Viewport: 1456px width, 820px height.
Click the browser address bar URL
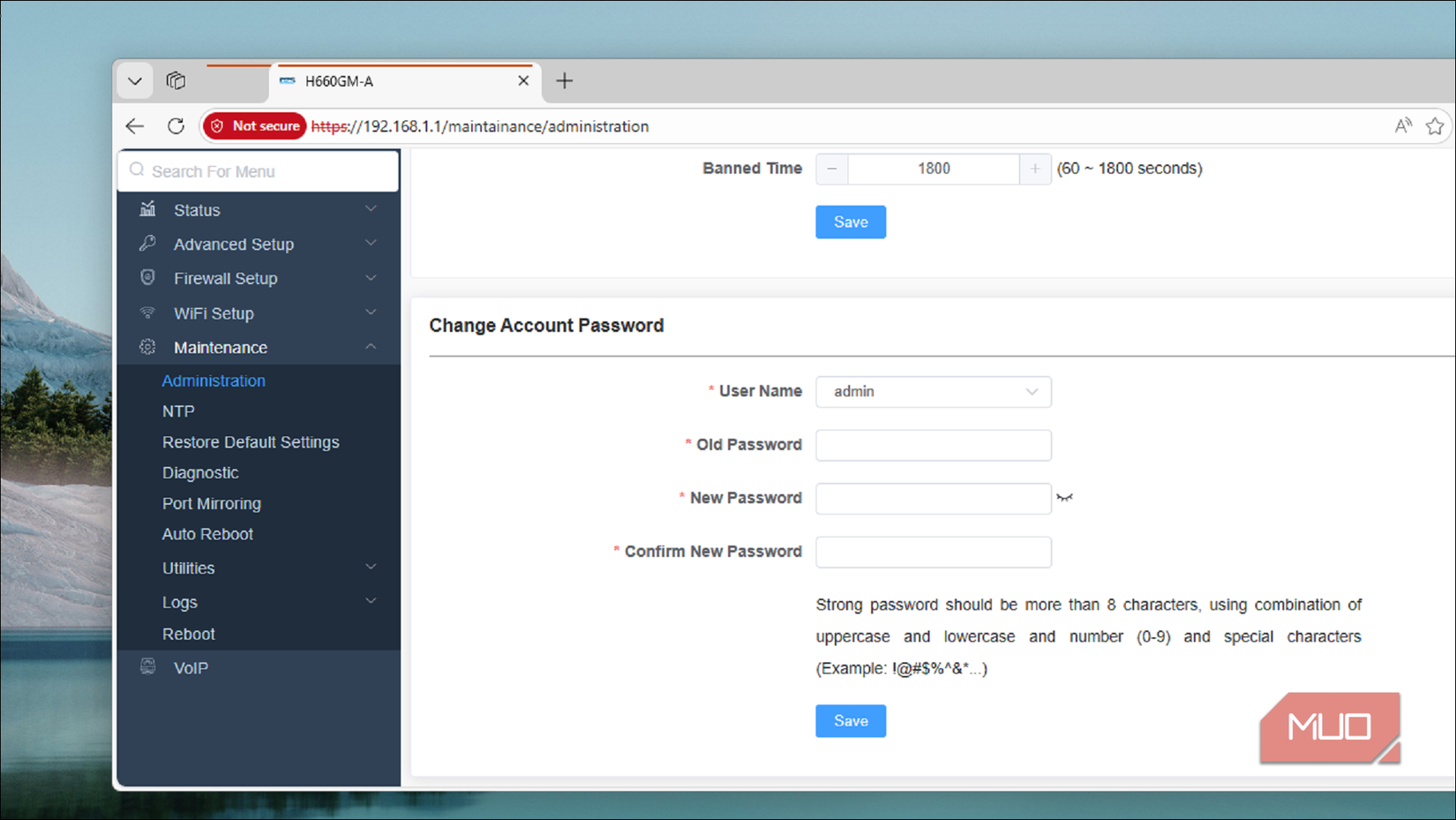click(x=480, y=126)
